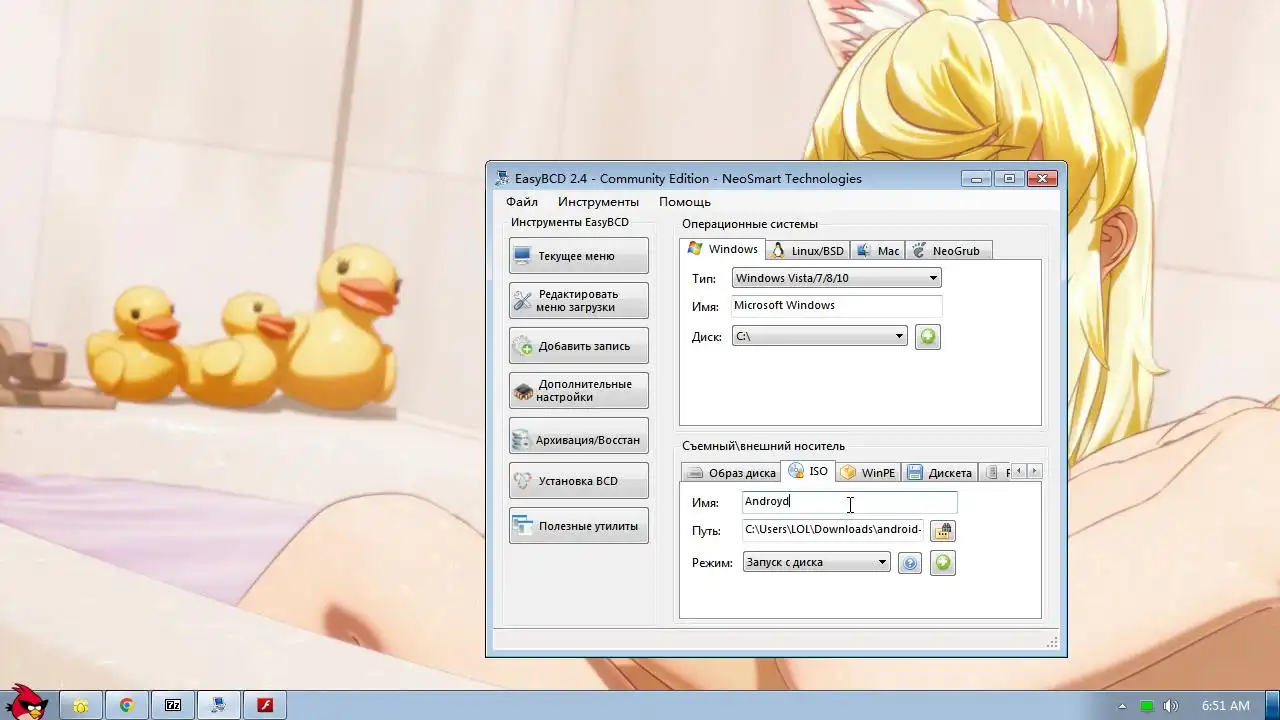Open Установка BCD section
The width and height of the screenshot is (1280, 720).
pyautogui.click(x=578, y=481)
